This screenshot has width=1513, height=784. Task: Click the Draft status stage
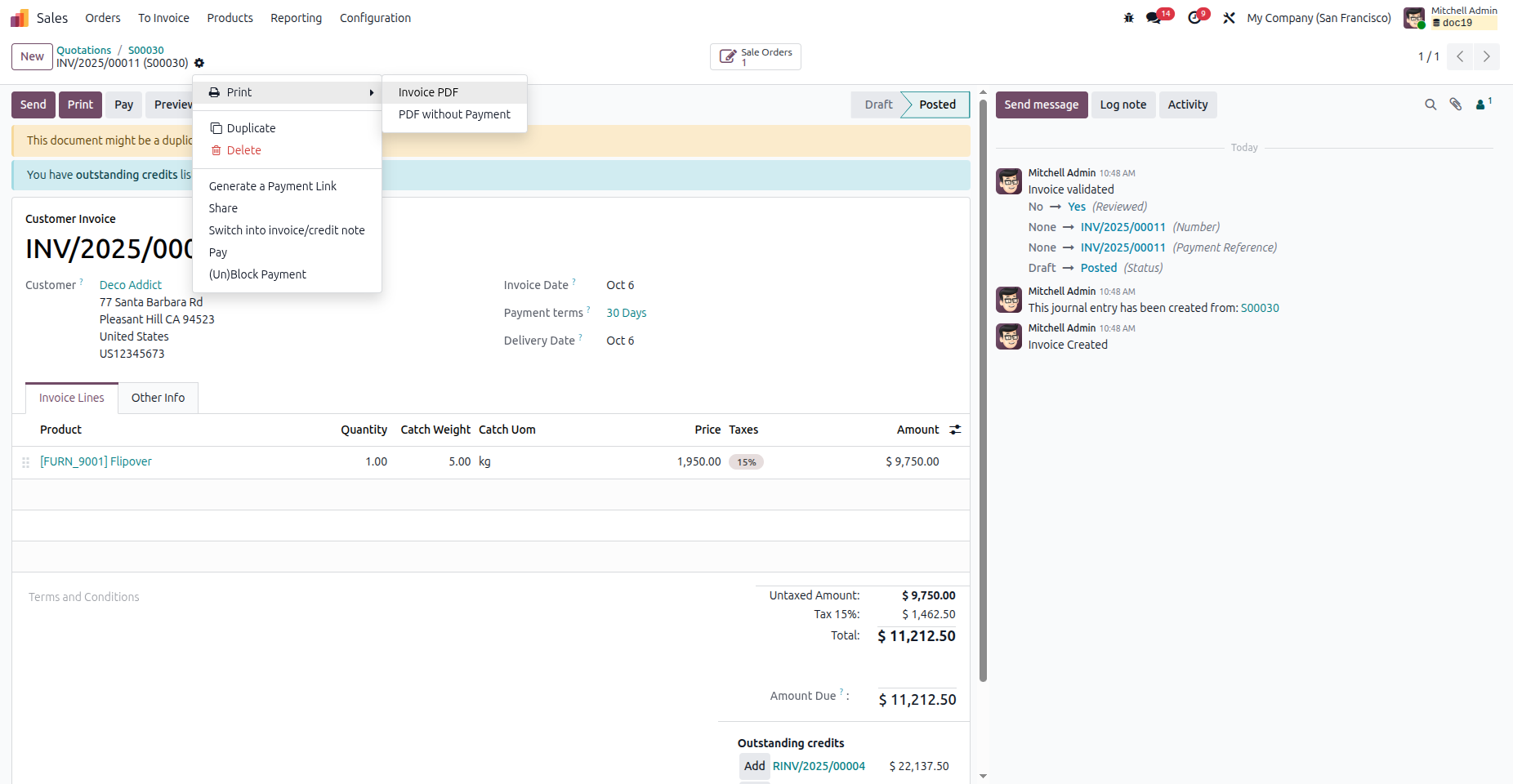click(878, 105)
